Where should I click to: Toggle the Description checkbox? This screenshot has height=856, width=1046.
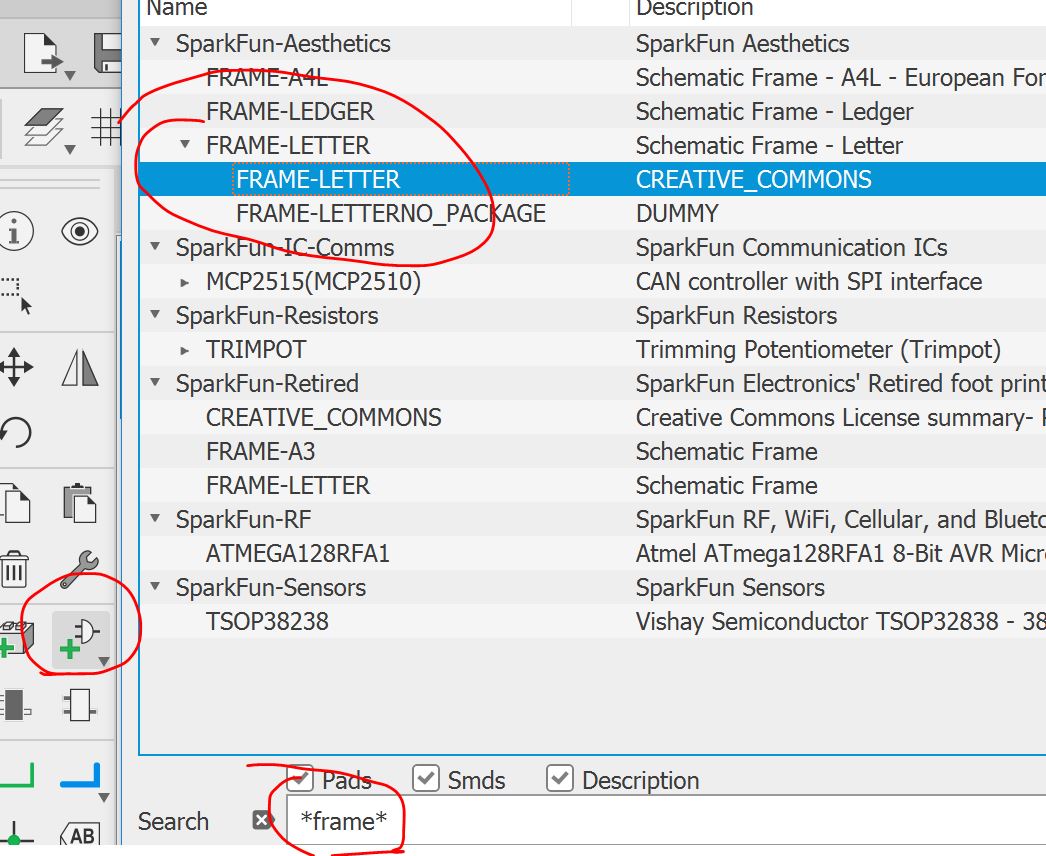tap(560, 778)
